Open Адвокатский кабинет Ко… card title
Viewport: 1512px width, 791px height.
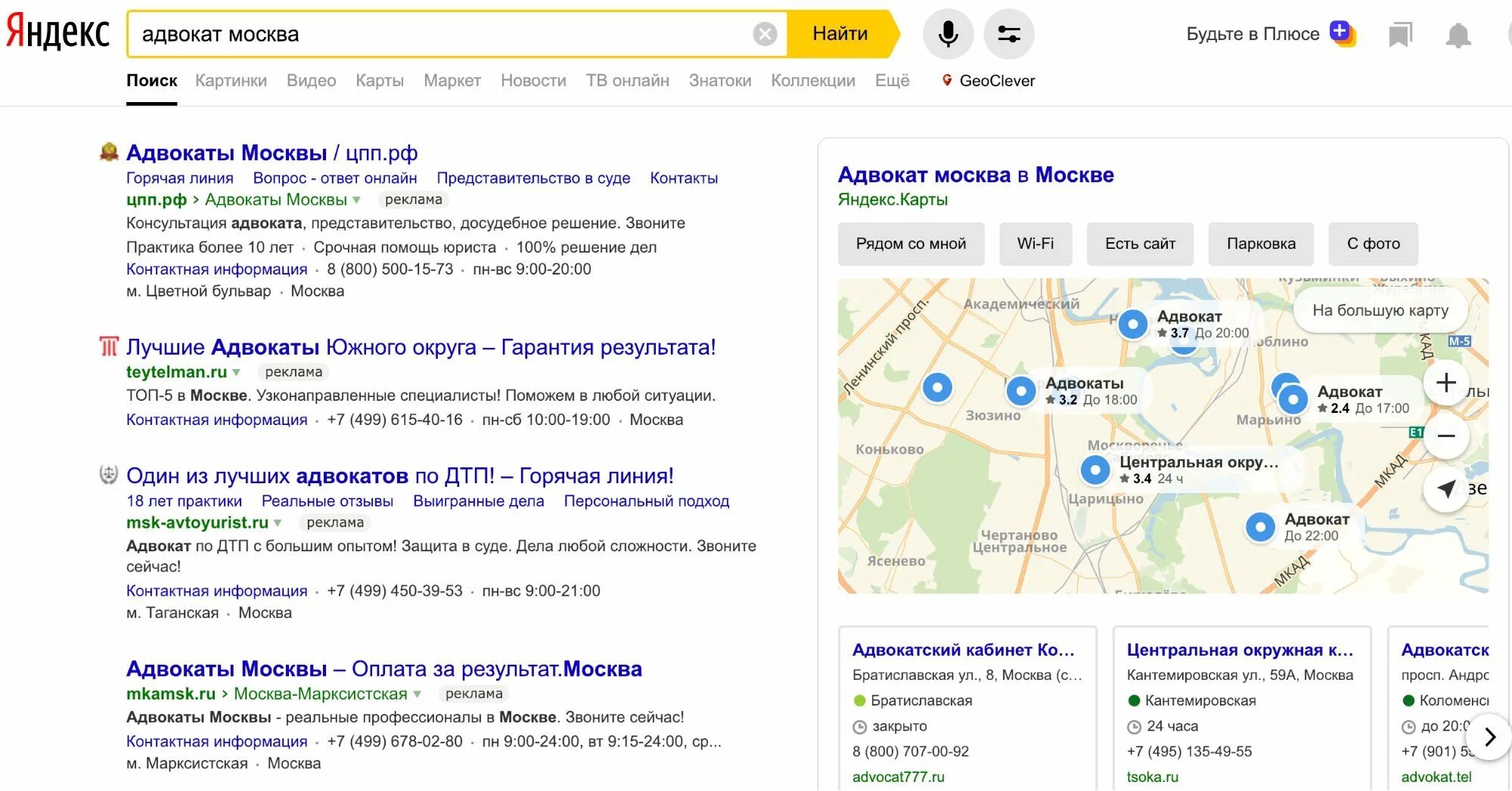pyautogui.click(x=963, y=650)
